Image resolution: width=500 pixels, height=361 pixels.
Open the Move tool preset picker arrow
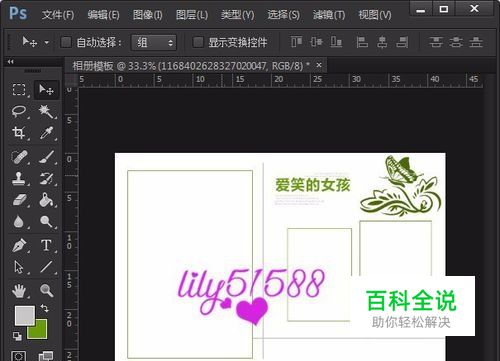tap(47, 43)
